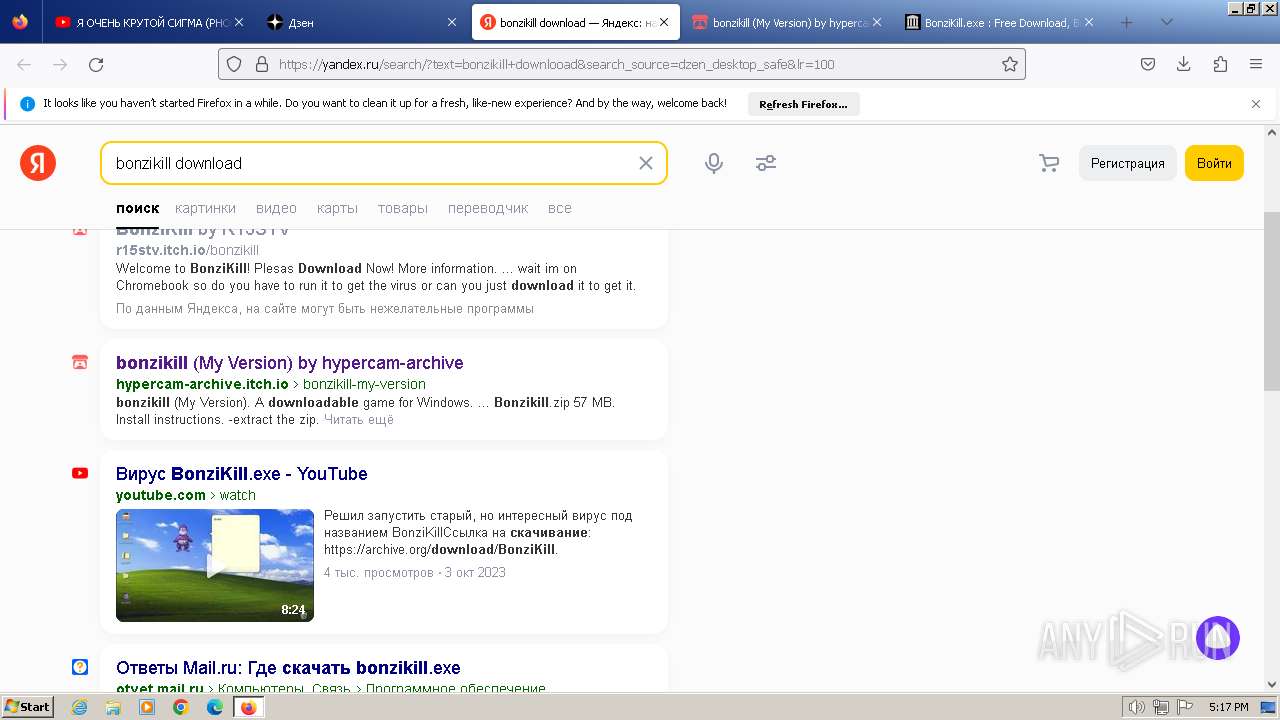Select the картинки search category
1280x720 pixels.
[x=205, y=208]
